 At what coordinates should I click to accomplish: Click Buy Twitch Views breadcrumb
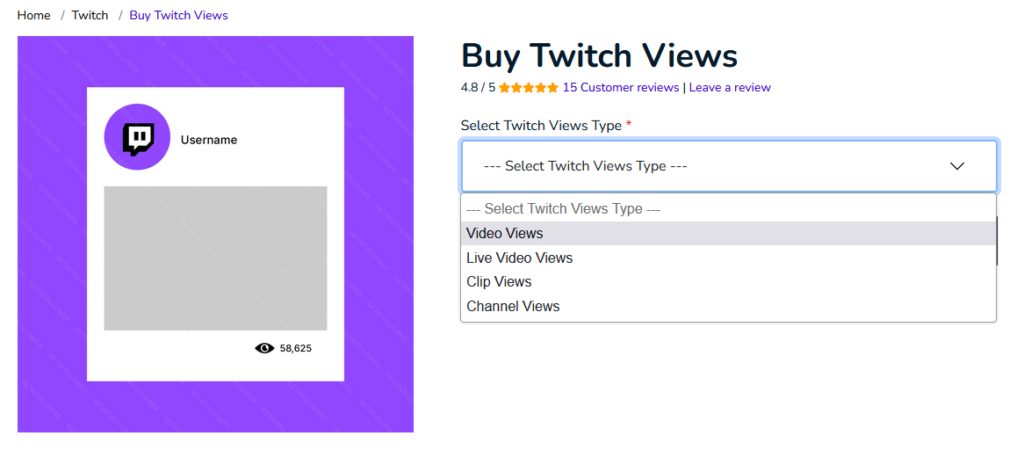[x=178, y=15]
